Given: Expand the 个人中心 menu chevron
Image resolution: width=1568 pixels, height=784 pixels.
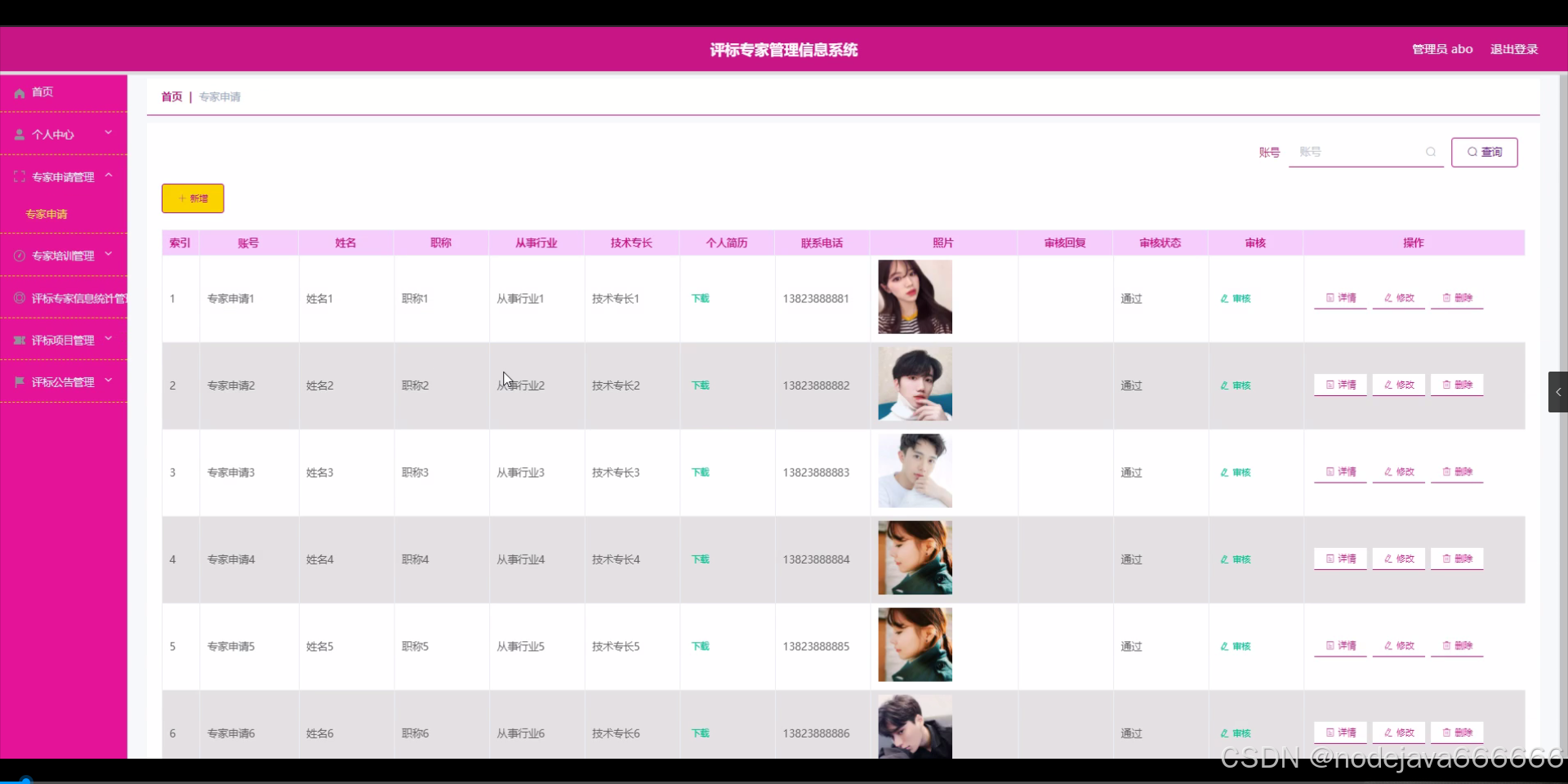Looking at the screenshot, I should coord(109,133).
